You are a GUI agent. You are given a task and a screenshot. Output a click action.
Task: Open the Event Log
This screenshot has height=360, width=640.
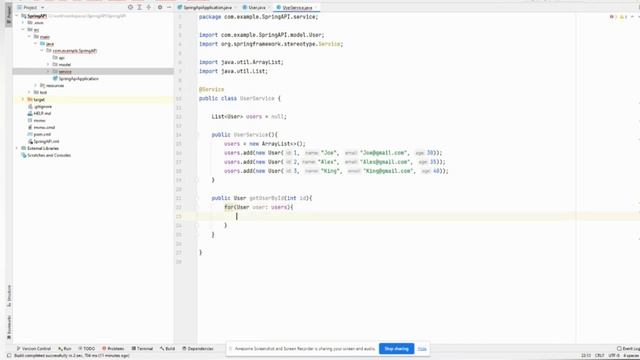click(628, 349)
